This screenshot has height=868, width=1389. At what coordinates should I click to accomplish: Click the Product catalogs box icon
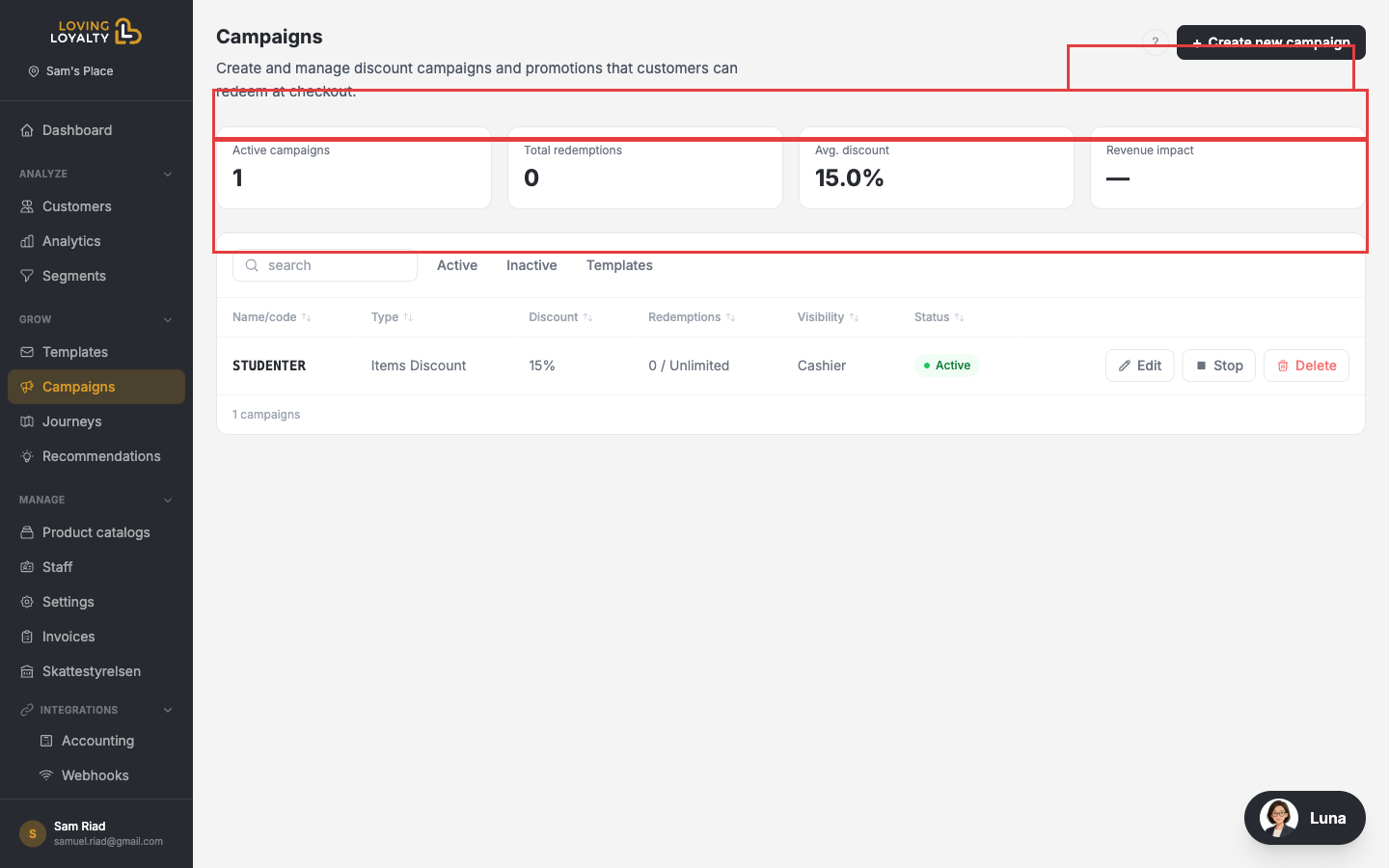[27, 532]
